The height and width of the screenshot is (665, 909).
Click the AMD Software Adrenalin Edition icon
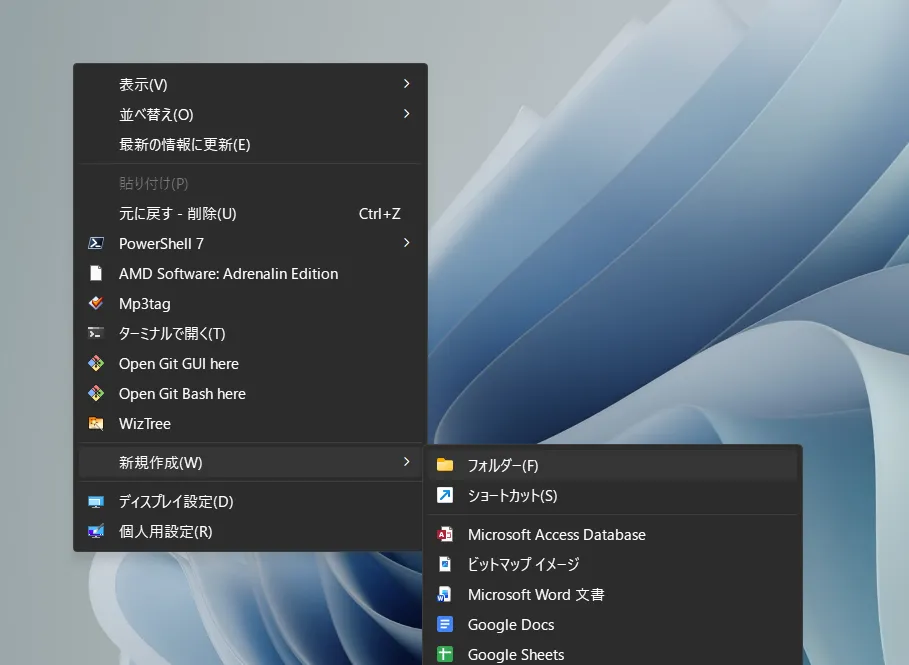tap(96, 273)
